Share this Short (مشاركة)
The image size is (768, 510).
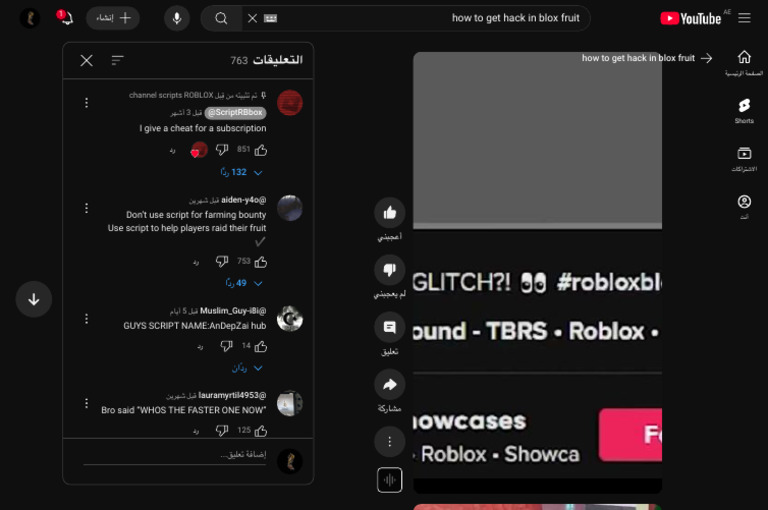389,385
